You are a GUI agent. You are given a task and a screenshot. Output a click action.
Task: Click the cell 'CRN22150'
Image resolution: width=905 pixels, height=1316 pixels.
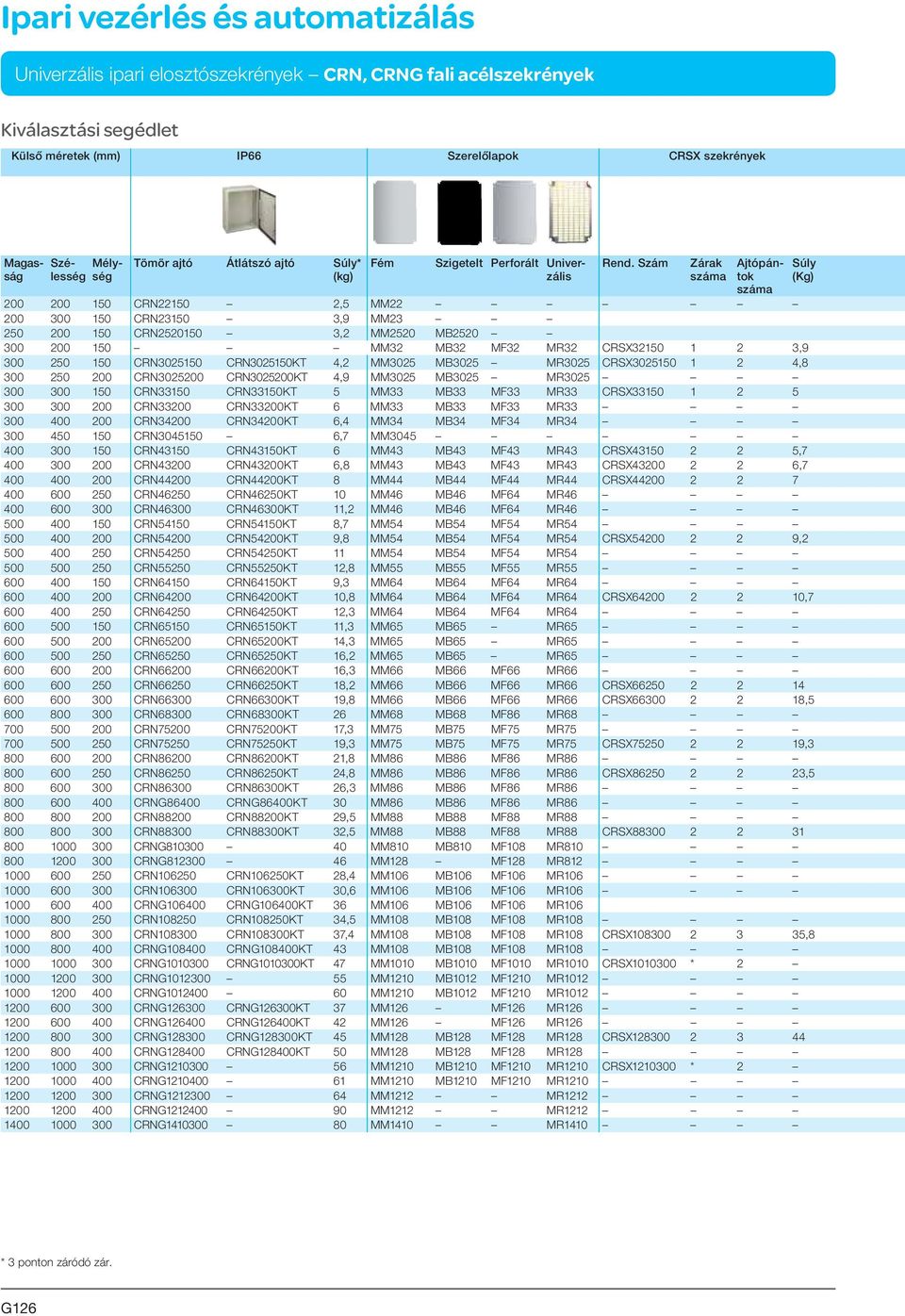(161, 304)
